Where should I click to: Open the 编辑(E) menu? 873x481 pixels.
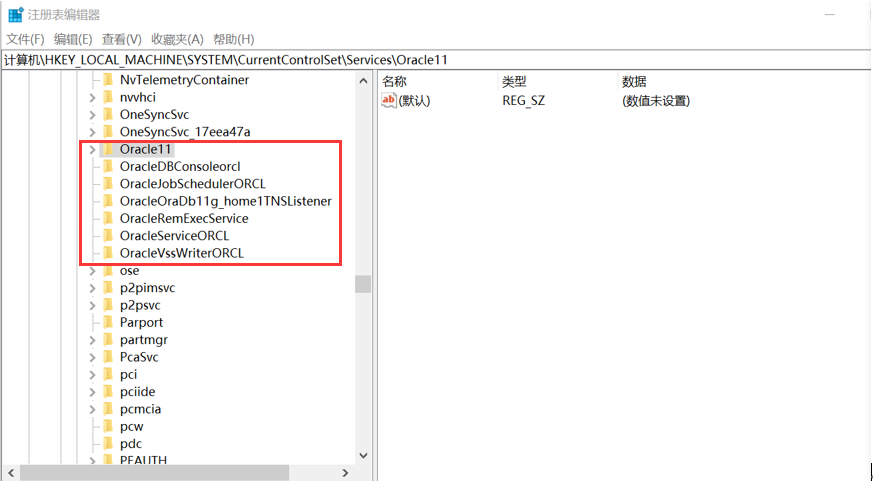(73, 40)
